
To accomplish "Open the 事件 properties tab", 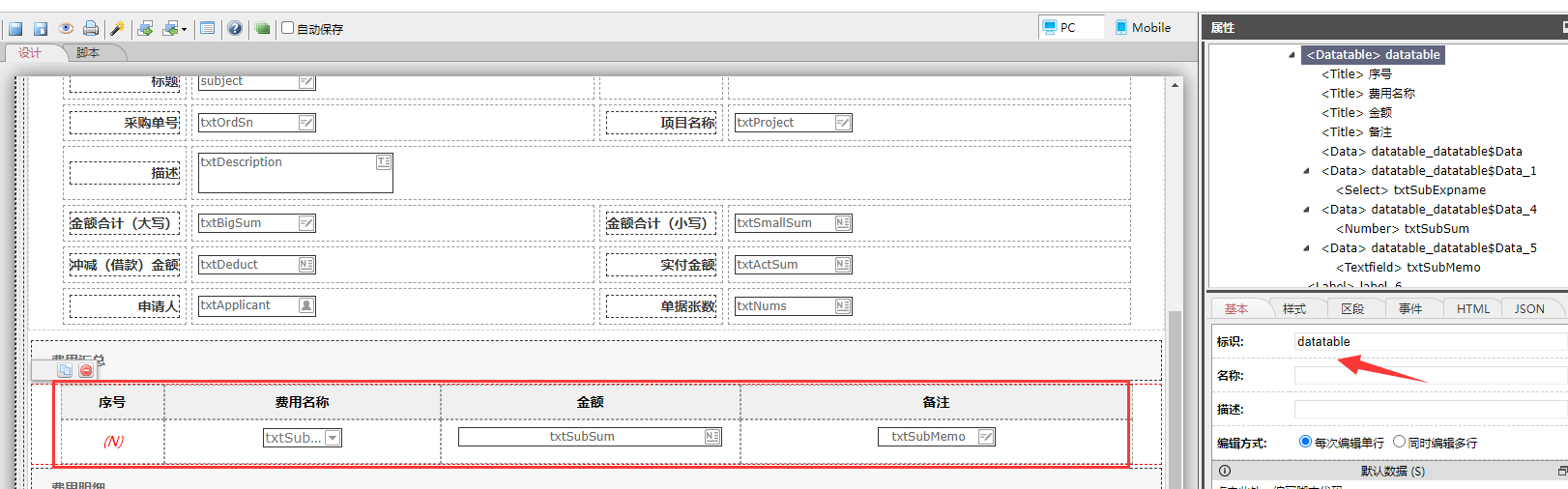I will (x=1410, y=308).
